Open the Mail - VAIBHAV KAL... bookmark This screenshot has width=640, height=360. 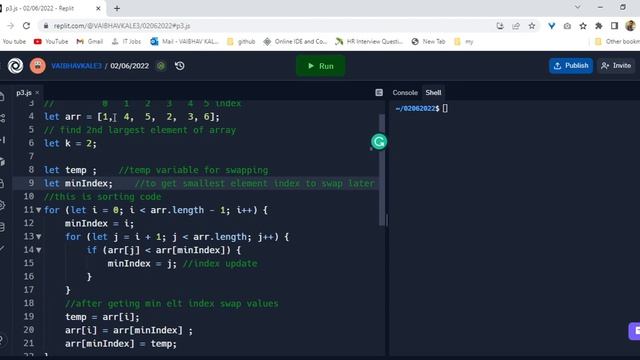pos(184,42)
